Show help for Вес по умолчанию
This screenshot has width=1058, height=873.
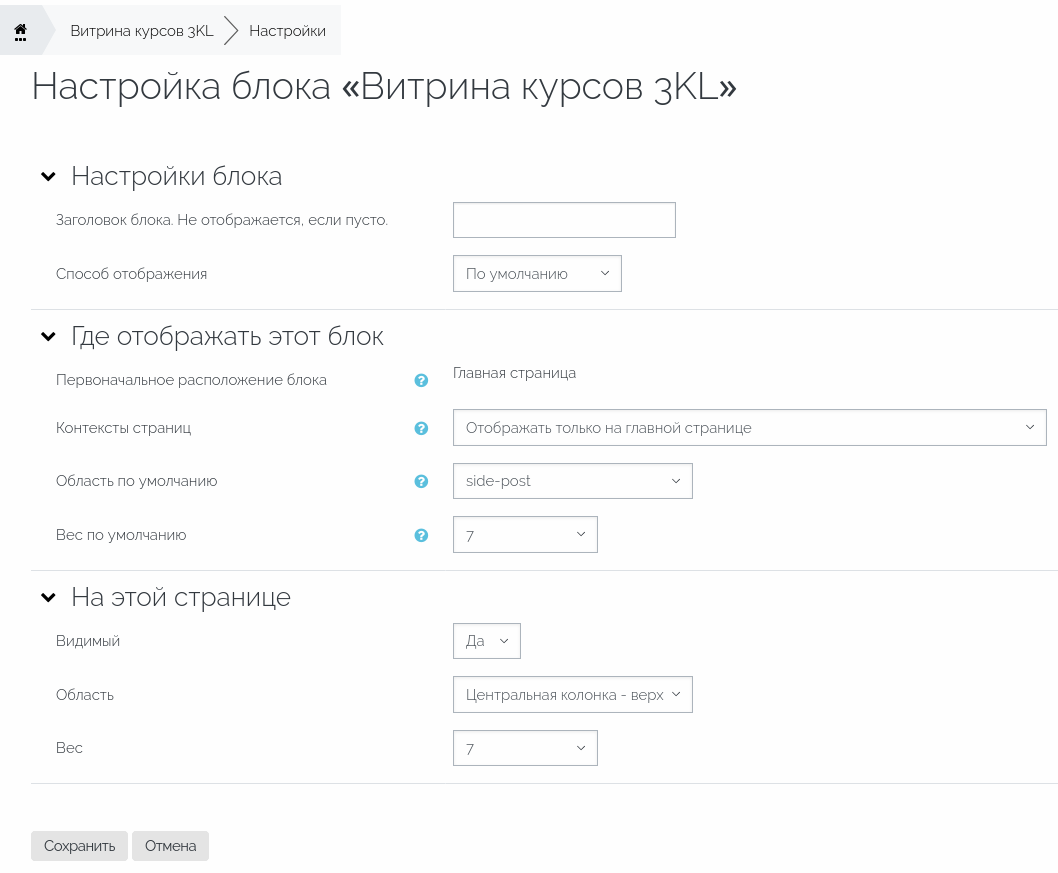[421, 535]
